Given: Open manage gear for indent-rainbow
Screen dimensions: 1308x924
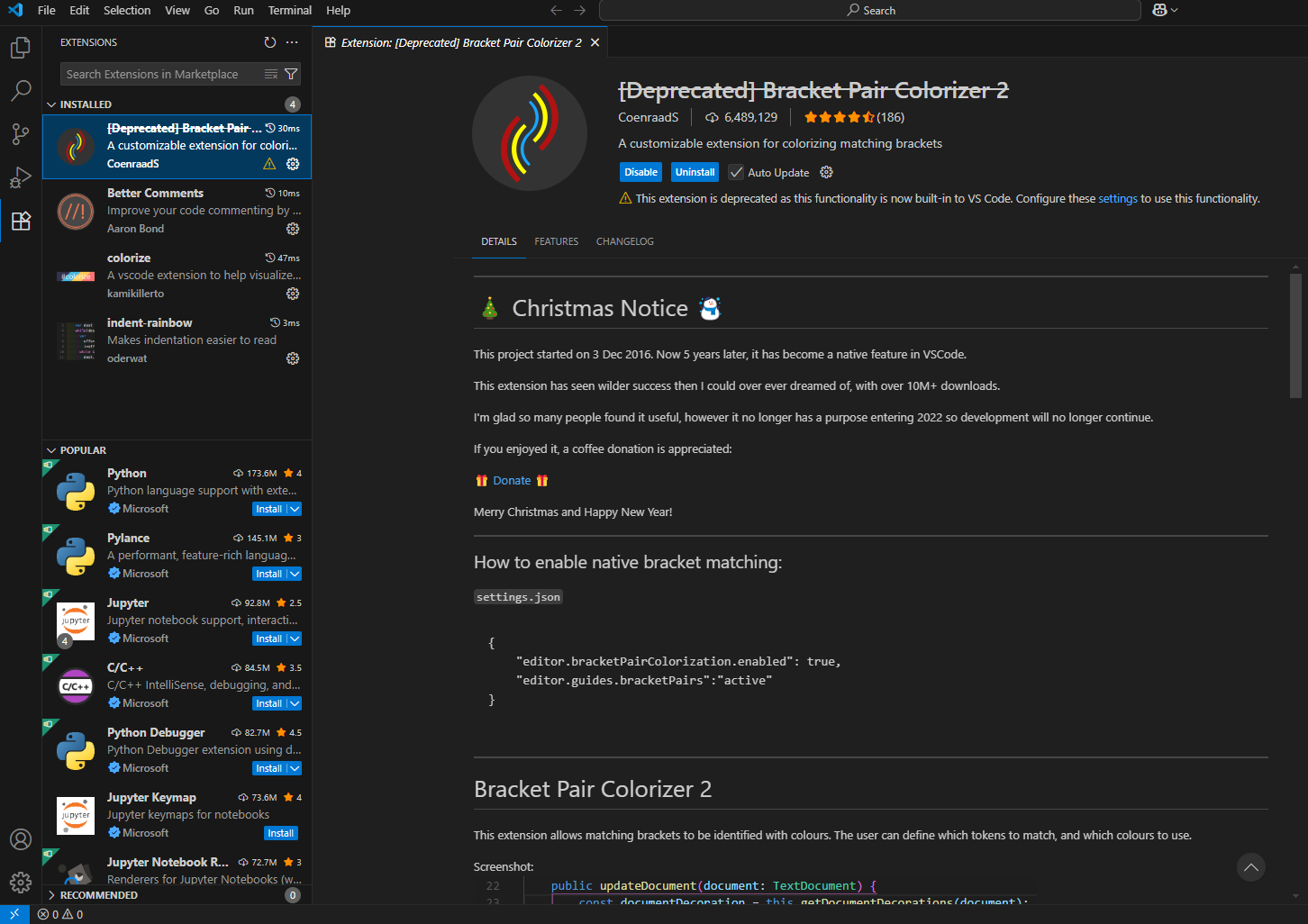Looking at the screenshot, I should point(293,358).
